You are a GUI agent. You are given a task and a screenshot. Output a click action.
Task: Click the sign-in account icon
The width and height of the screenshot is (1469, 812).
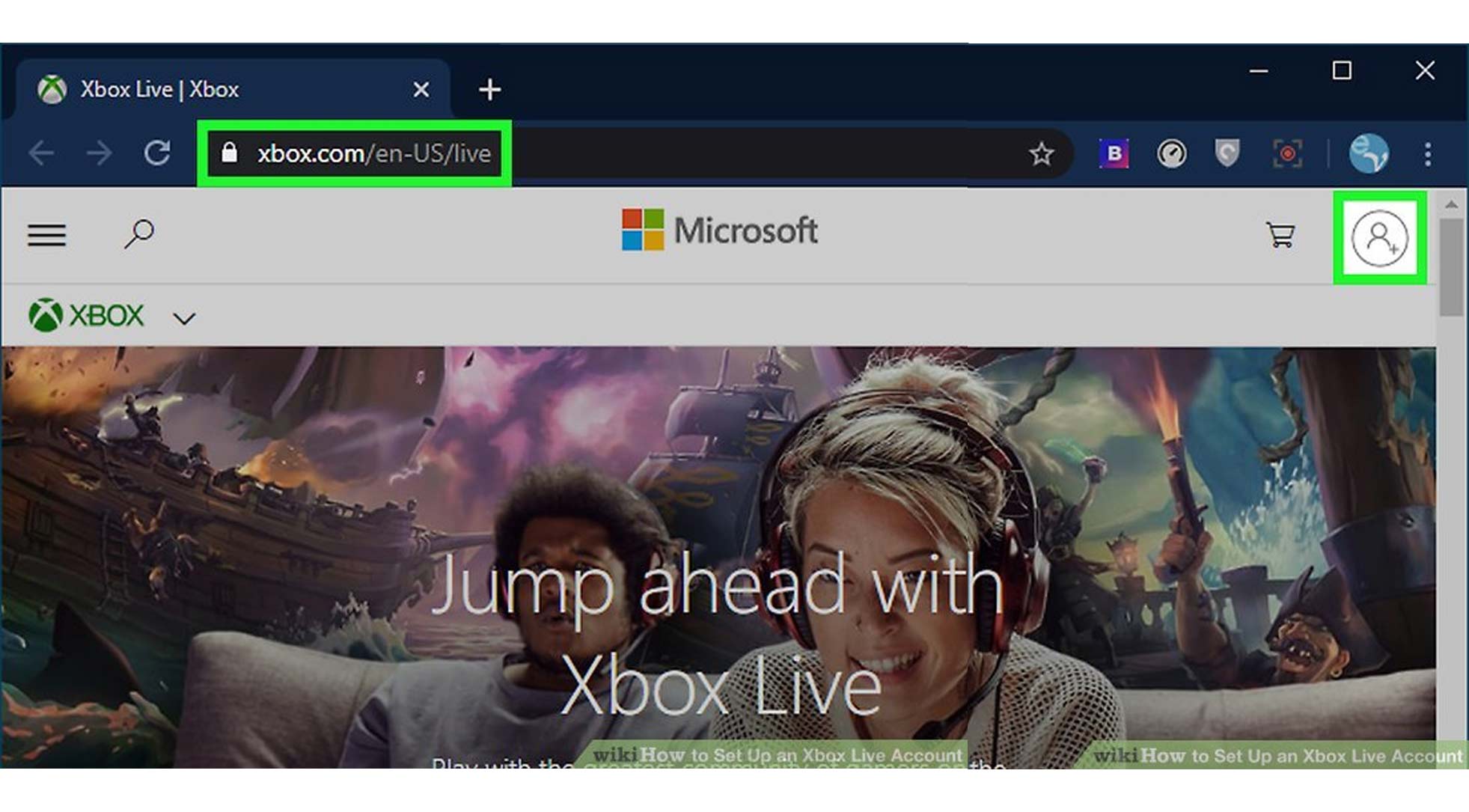[1379, 239]
